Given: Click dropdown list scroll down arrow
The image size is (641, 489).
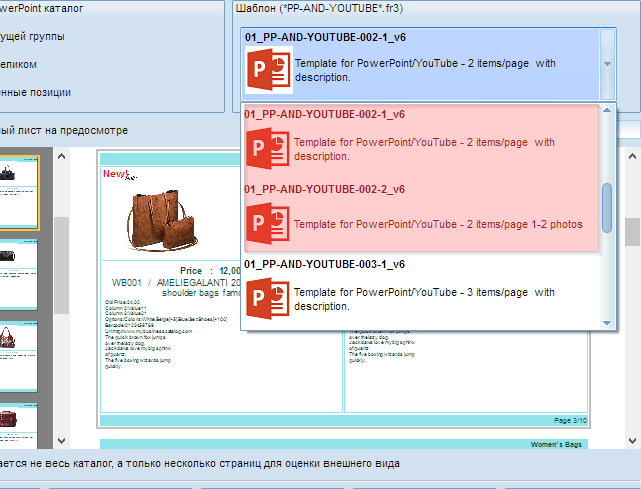Looking at the screenshot, I should pos(607,323).
